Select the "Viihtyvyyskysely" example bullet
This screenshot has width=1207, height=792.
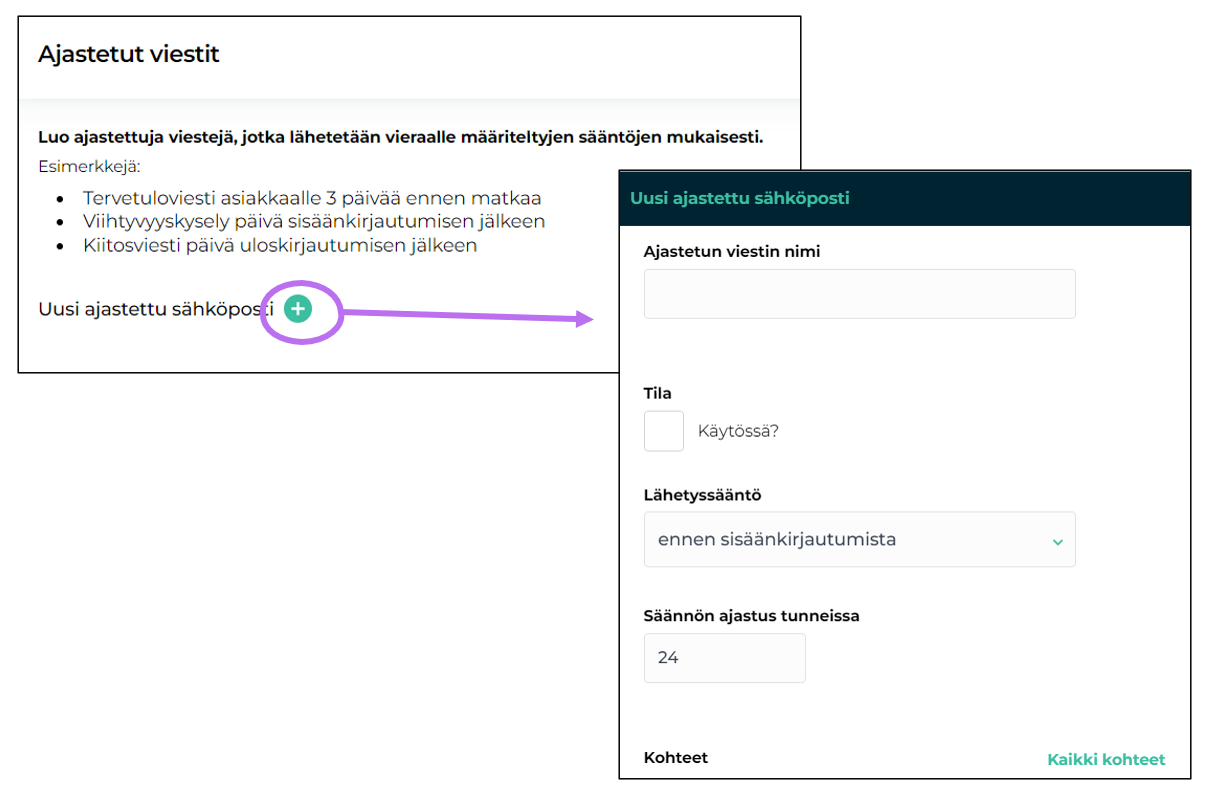[x=314, y=221]
